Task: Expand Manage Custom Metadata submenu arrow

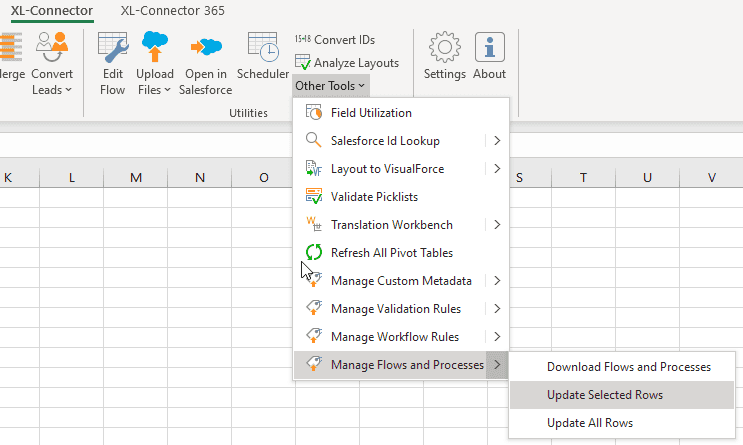Action: [497, 280]
